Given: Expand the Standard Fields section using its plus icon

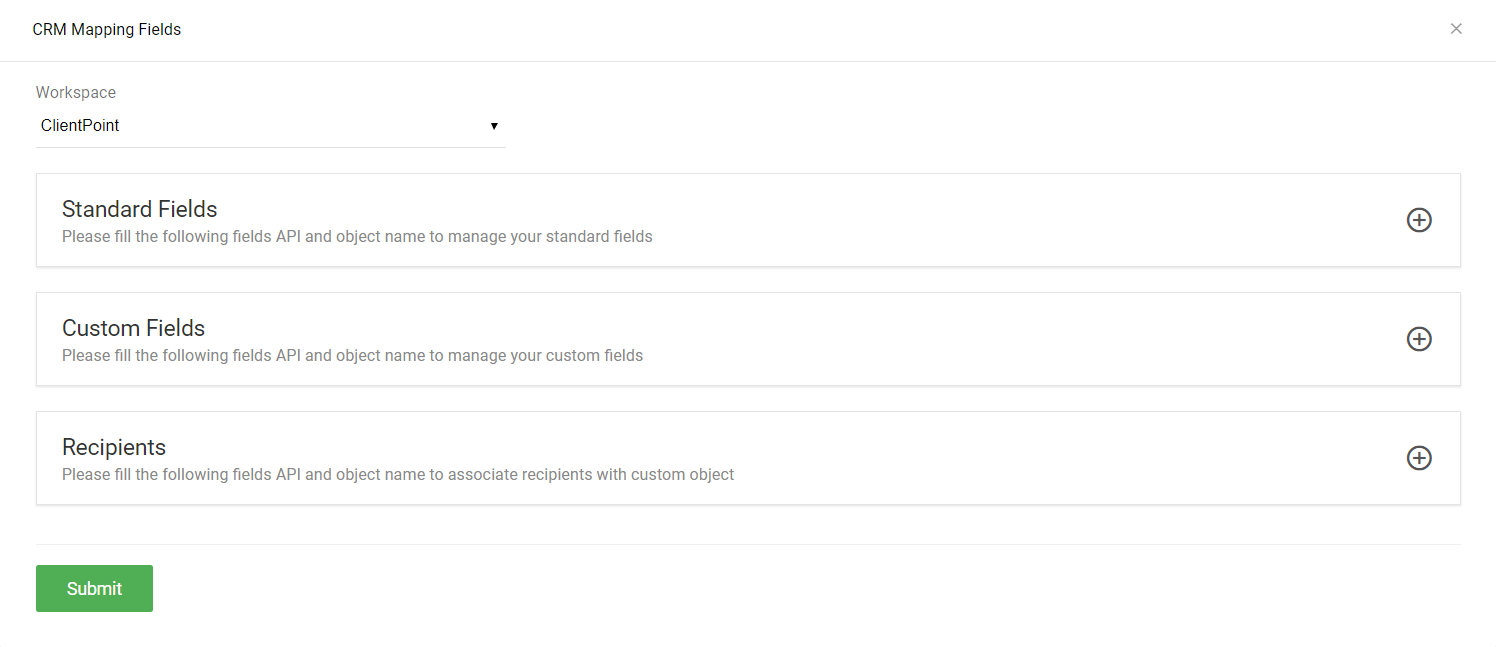Looking at the screenshot, I should (x=1419, y=220).
